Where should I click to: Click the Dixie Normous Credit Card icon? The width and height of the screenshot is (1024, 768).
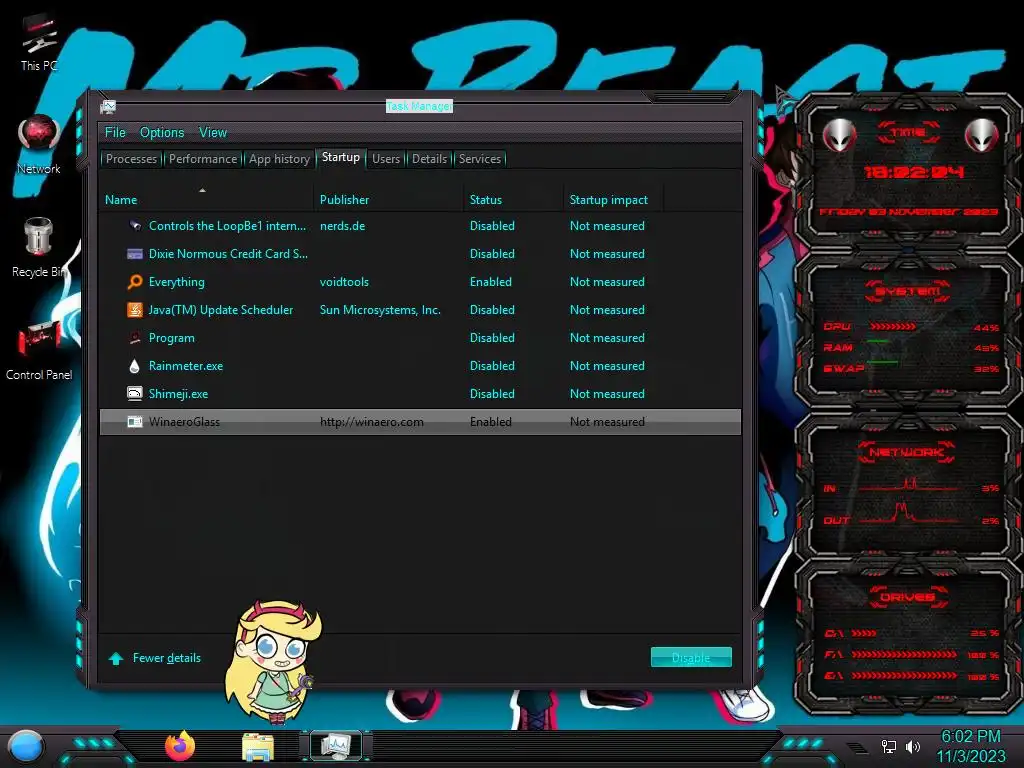click(x=135, y=254)
